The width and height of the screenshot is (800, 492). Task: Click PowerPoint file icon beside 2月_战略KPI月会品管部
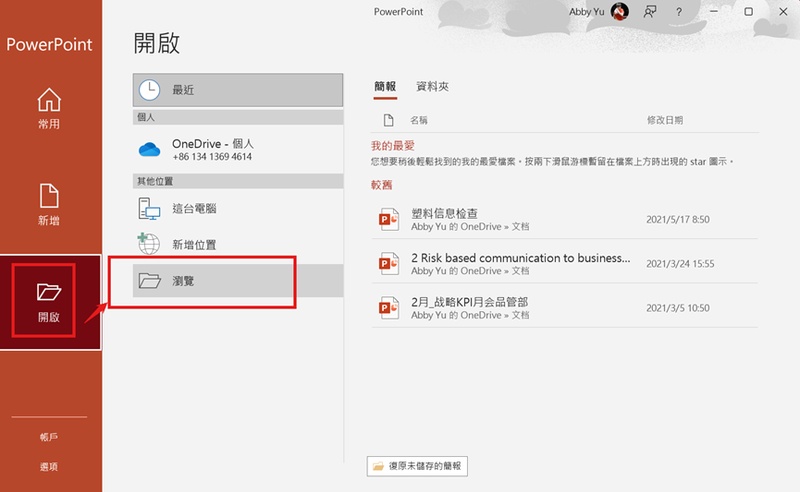[389, 308]
